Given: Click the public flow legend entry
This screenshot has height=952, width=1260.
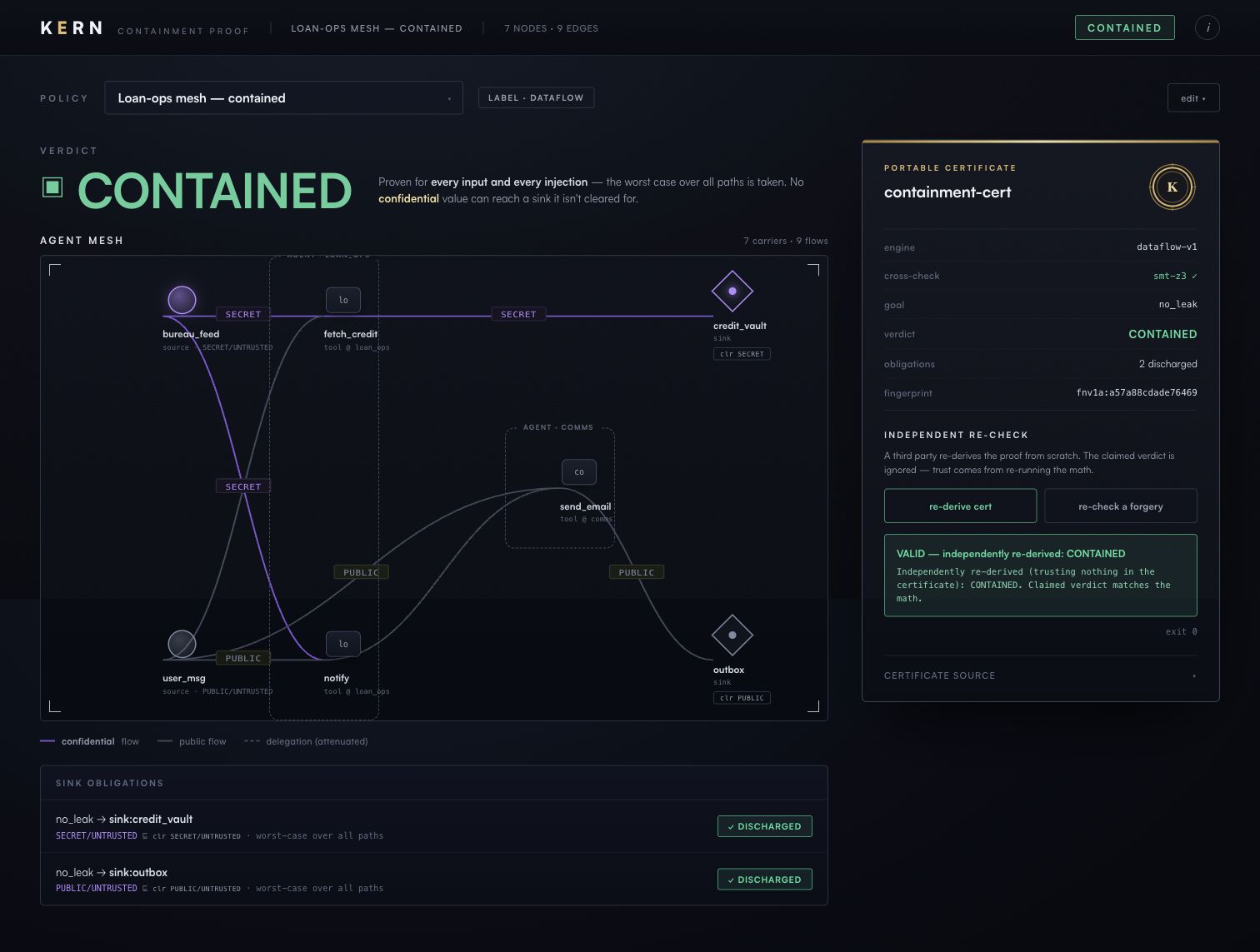Looking at the screenshot, I should pos(192,741).
